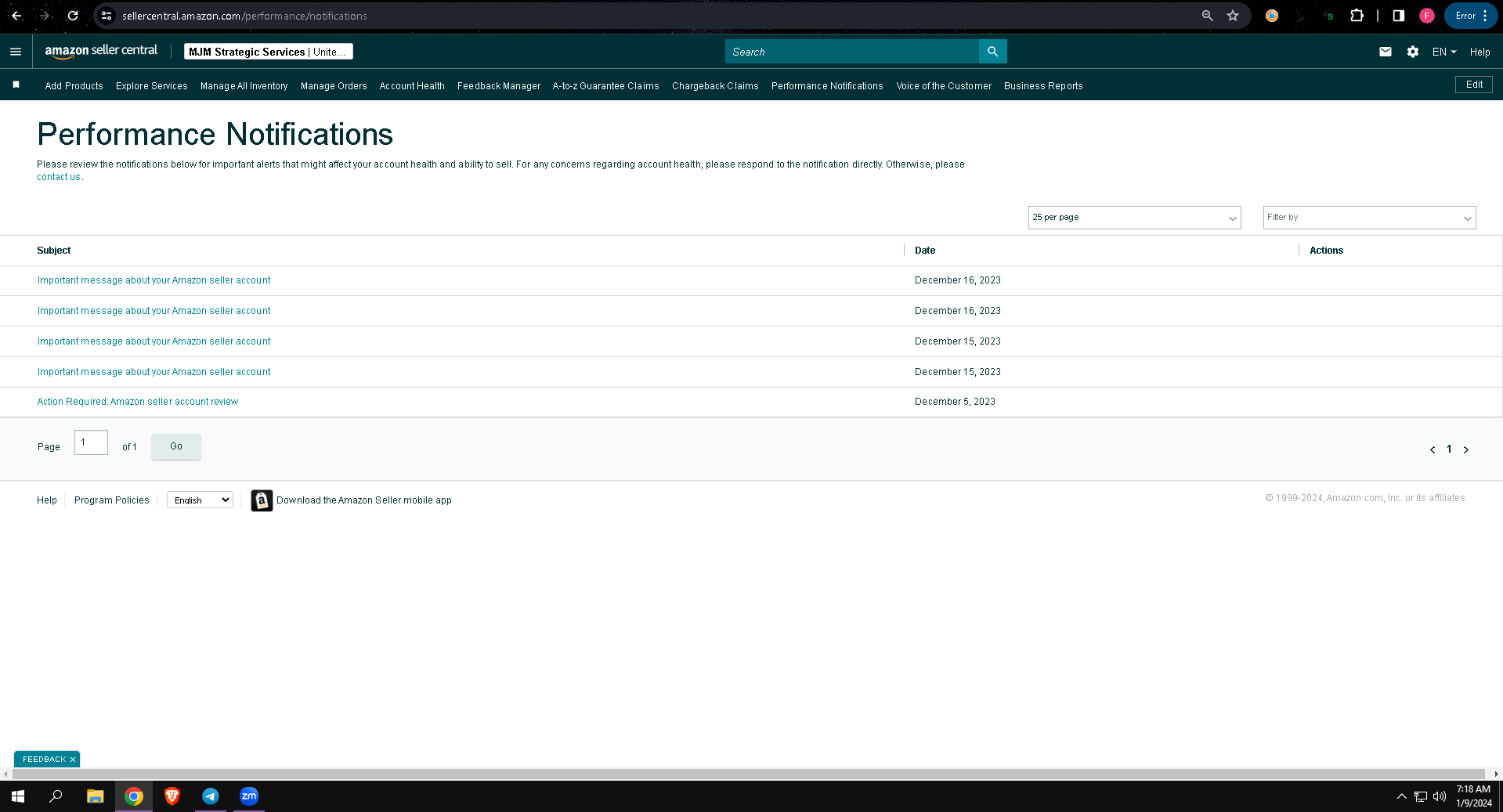Open the EN language dropdown

tap(1444, 52)
